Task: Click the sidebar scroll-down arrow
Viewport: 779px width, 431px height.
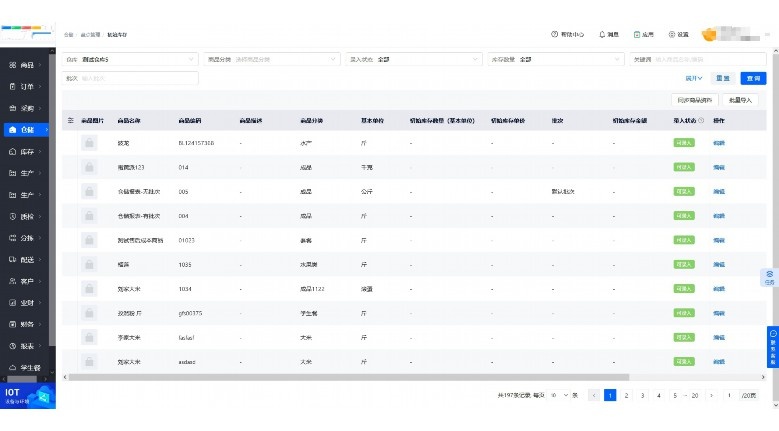Action: pos(52,372)
